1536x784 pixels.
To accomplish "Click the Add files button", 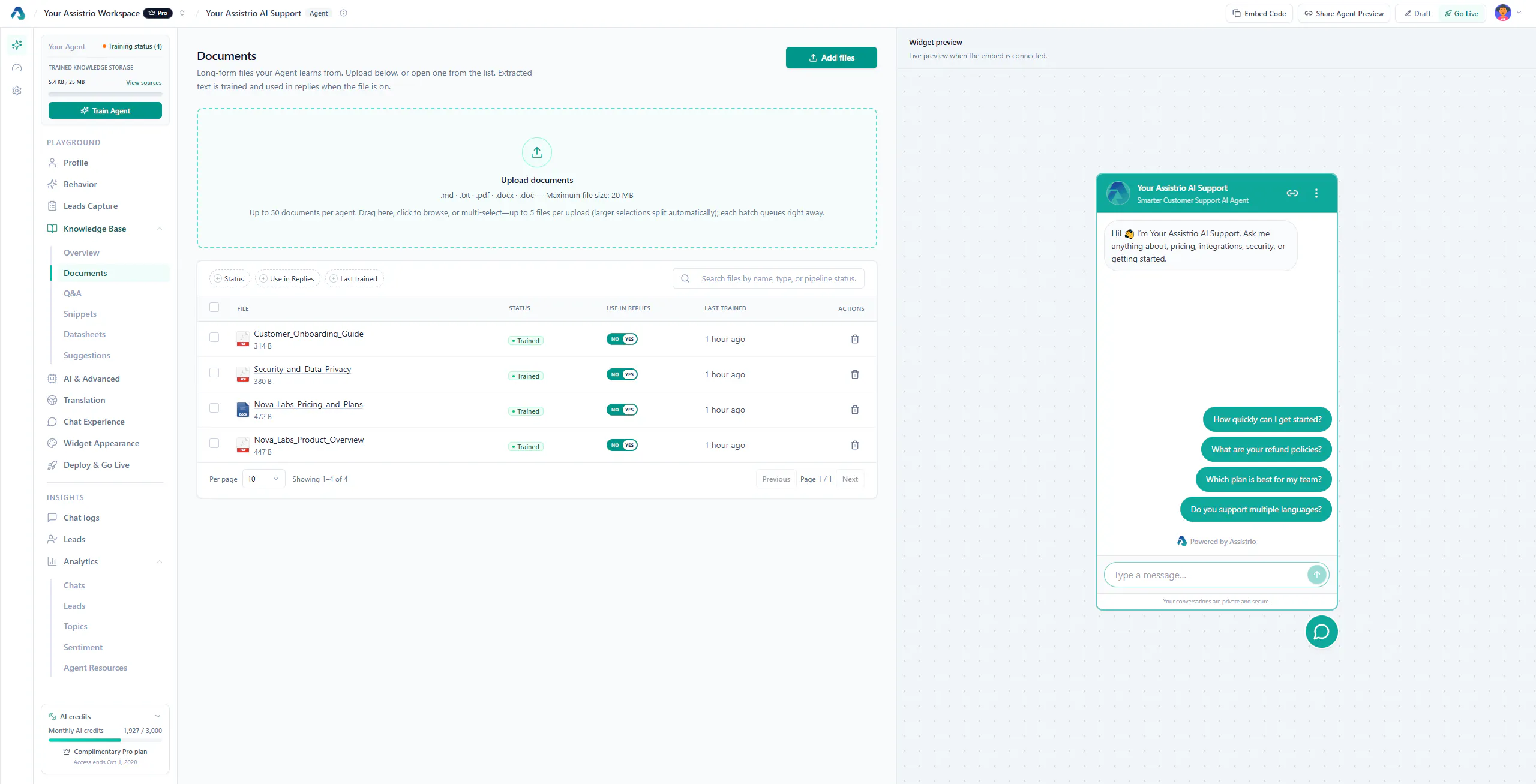I will click(832, 58).
